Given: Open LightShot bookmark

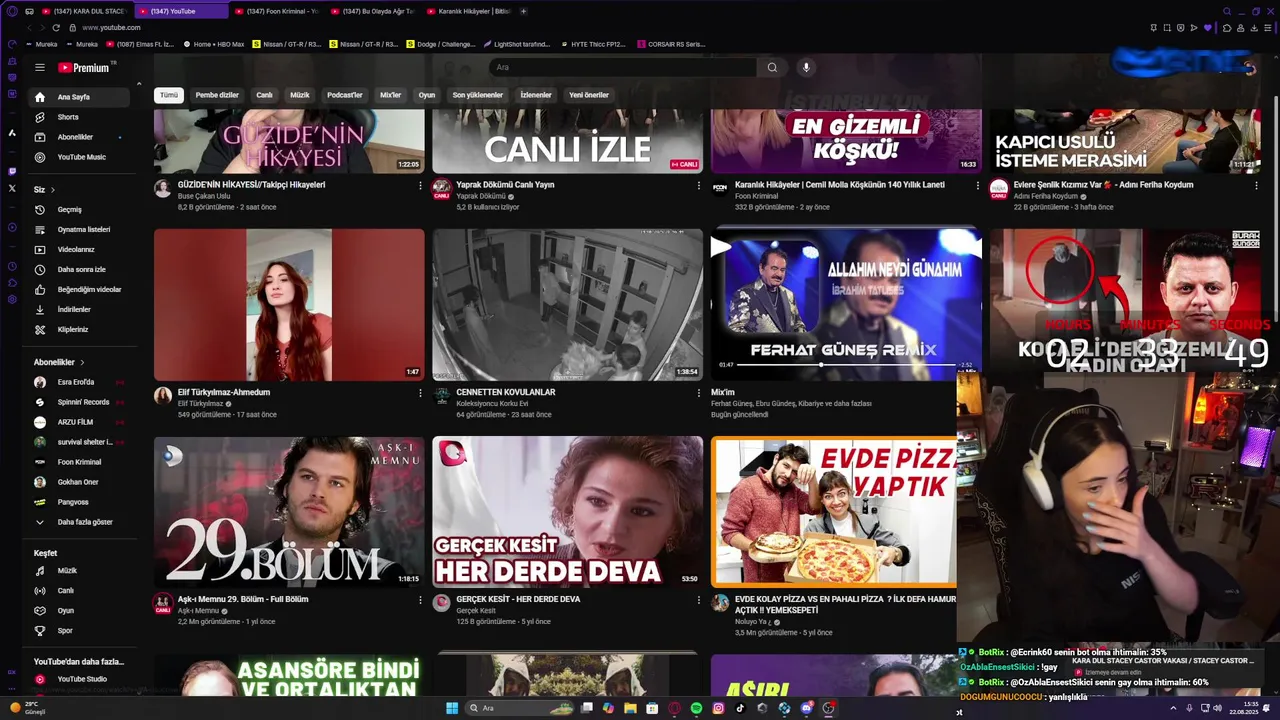Looking at the screenshot, I should (517, 44).
